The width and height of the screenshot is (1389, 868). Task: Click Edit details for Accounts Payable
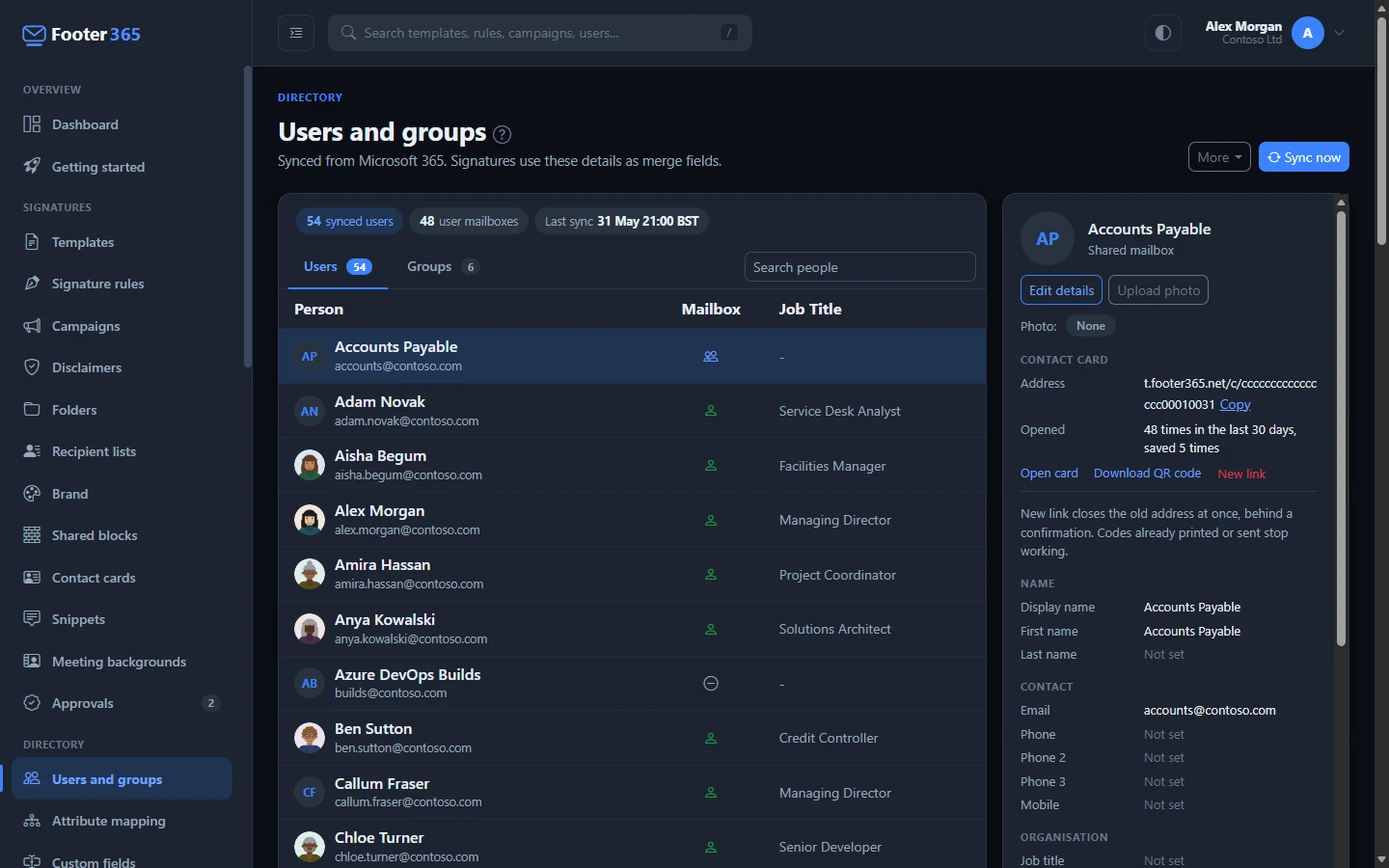pyautogui.click(x=1061, y=290)
